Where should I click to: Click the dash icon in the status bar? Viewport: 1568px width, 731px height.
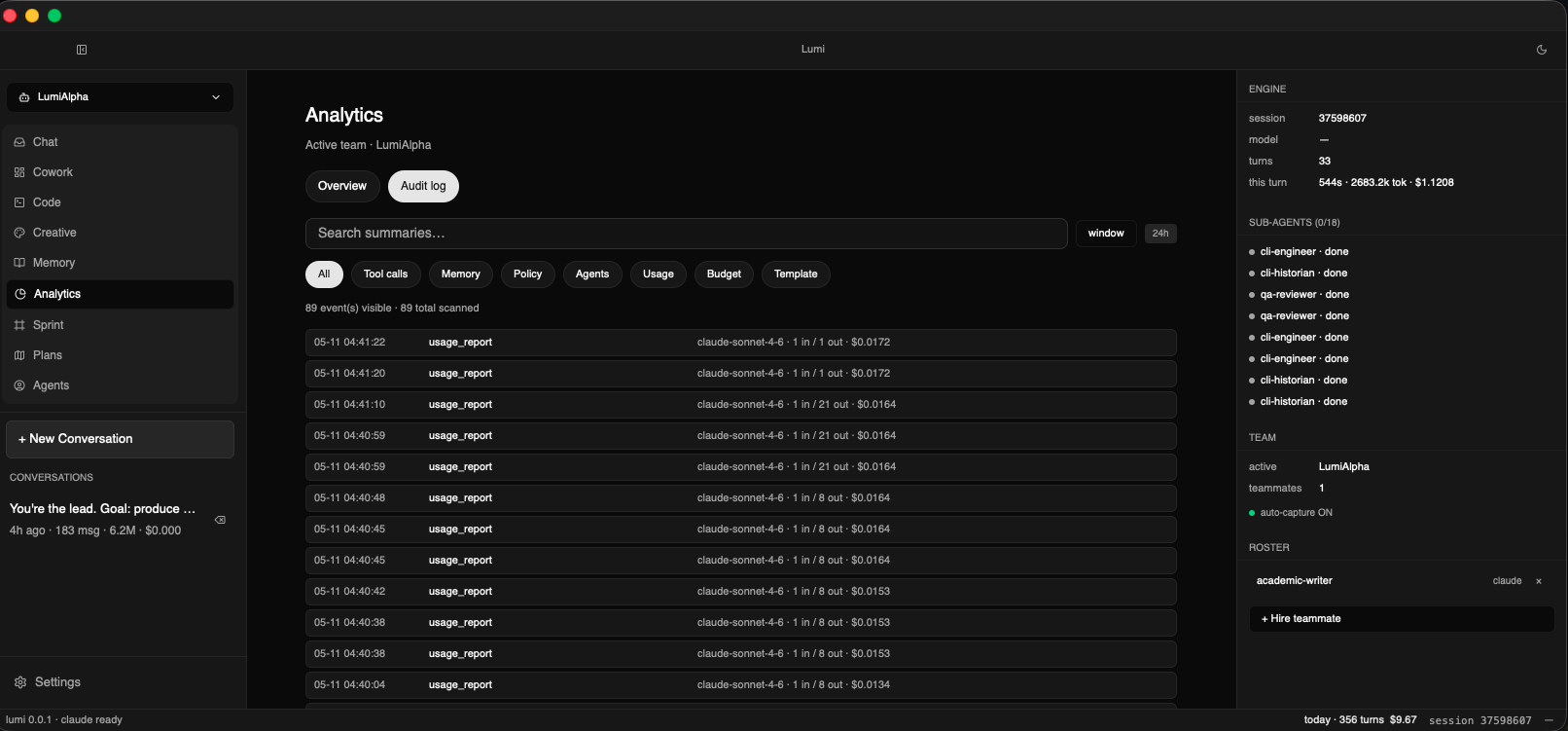click(1549, 720)
